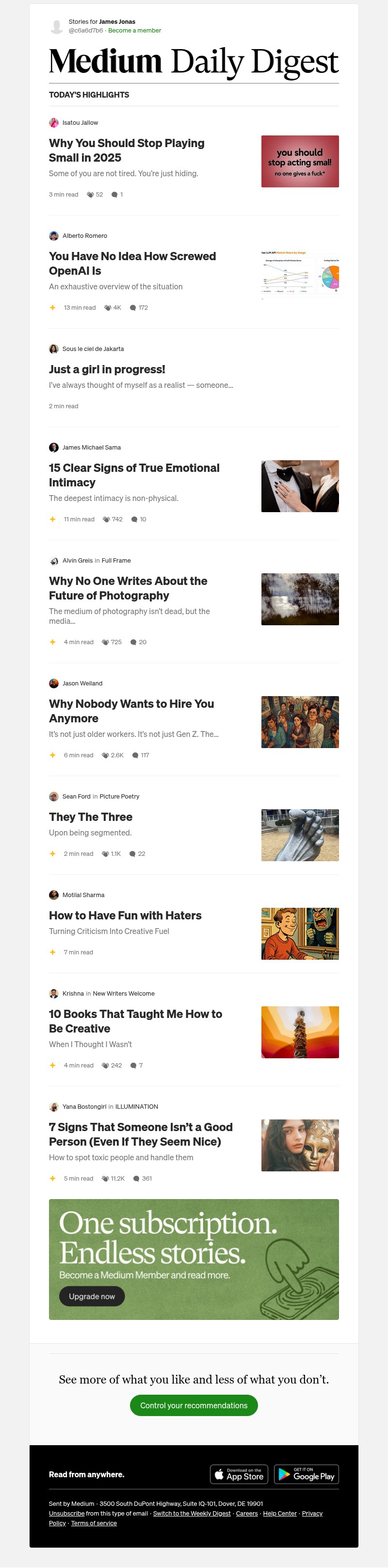The height and width of the screenshot is (1568, 388).
Task: Click comment icon on 7 Signs story
Action: click(136, 1179)
